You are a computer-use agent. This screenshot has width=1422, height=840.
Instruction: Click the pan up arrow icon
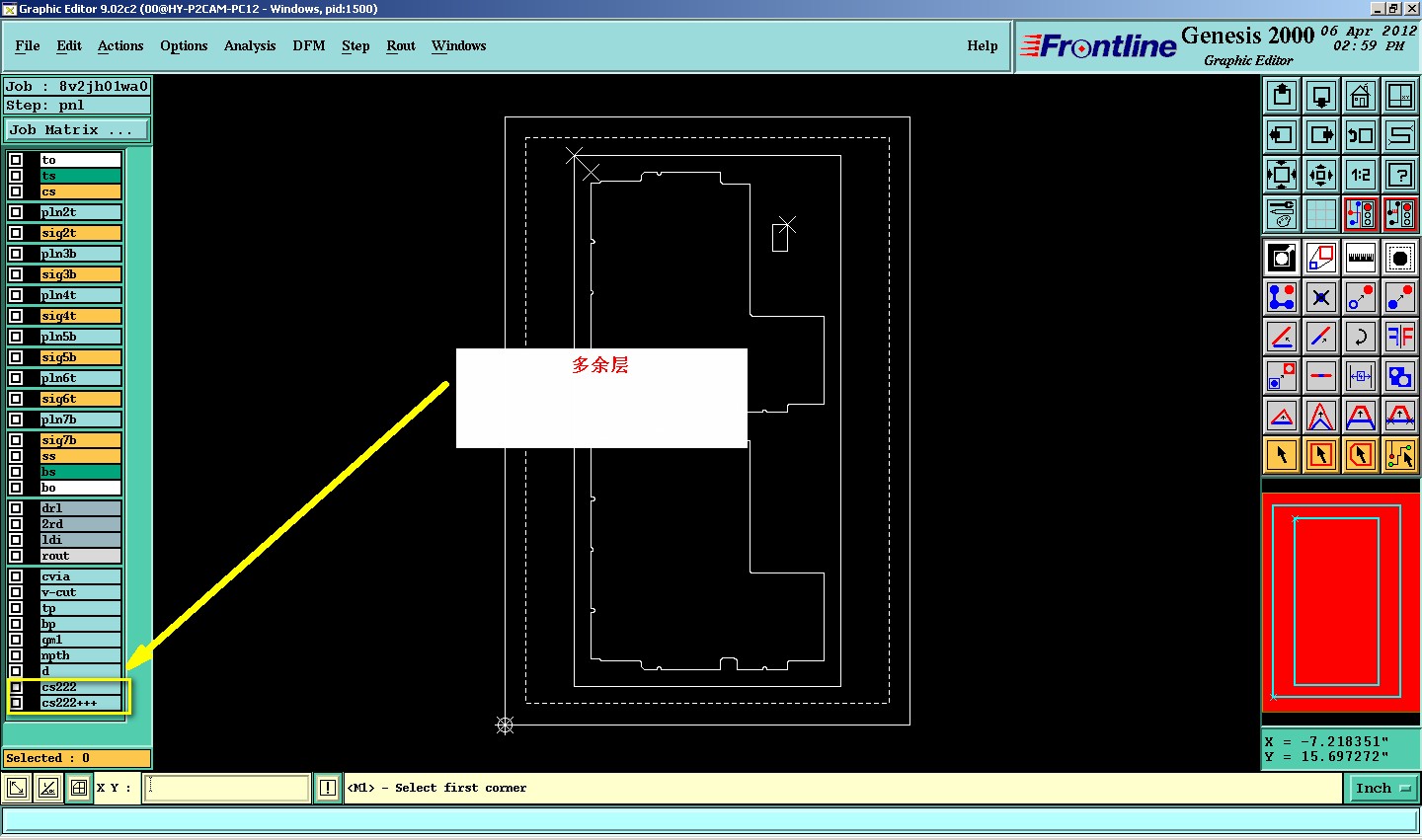click(x=1282, y=96)
